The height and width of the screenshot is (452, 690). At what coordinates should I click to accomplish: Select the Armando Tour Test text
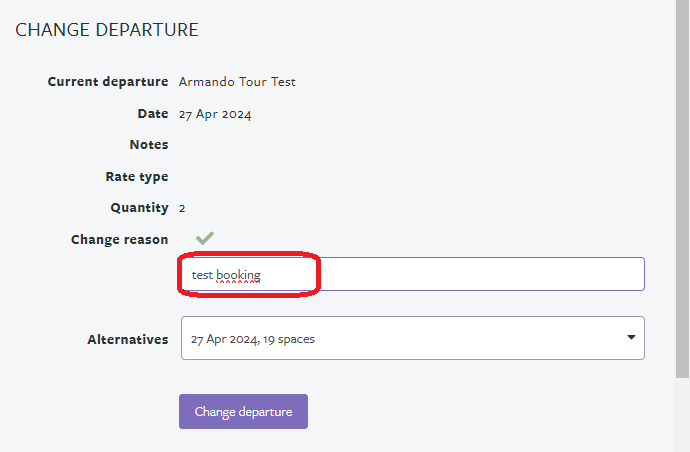coord(237,82)
